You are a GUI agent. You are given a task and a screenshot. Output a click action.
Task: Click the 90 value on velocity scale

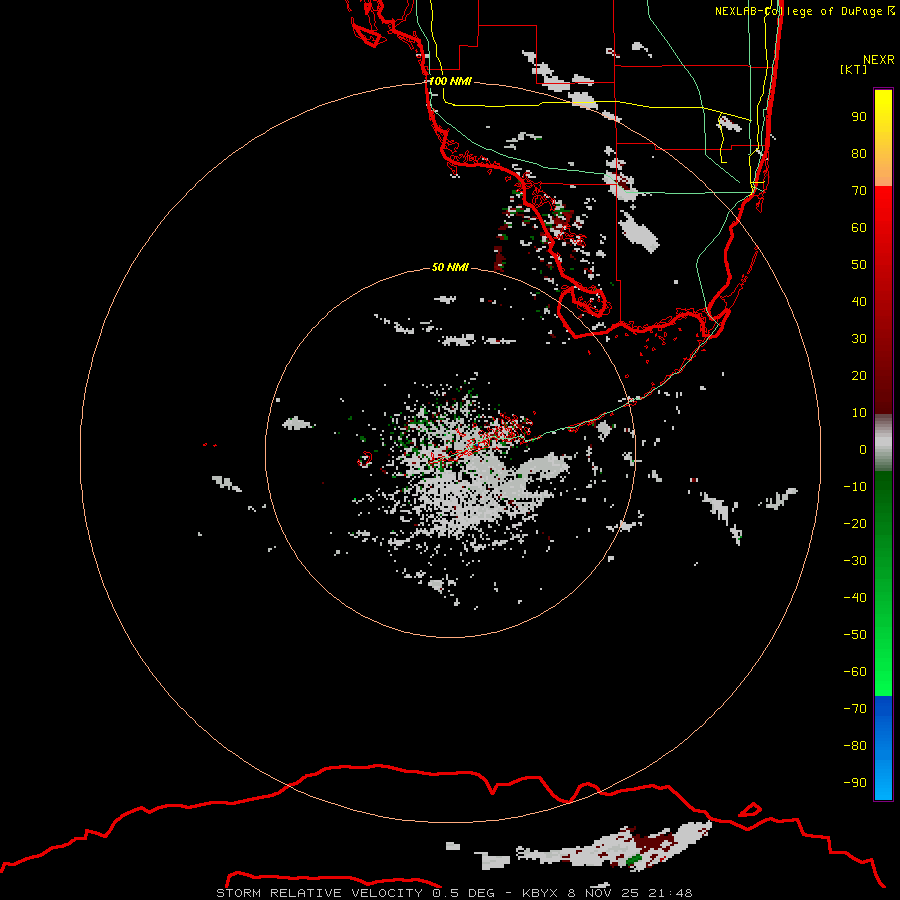click(x=859, y=117)
